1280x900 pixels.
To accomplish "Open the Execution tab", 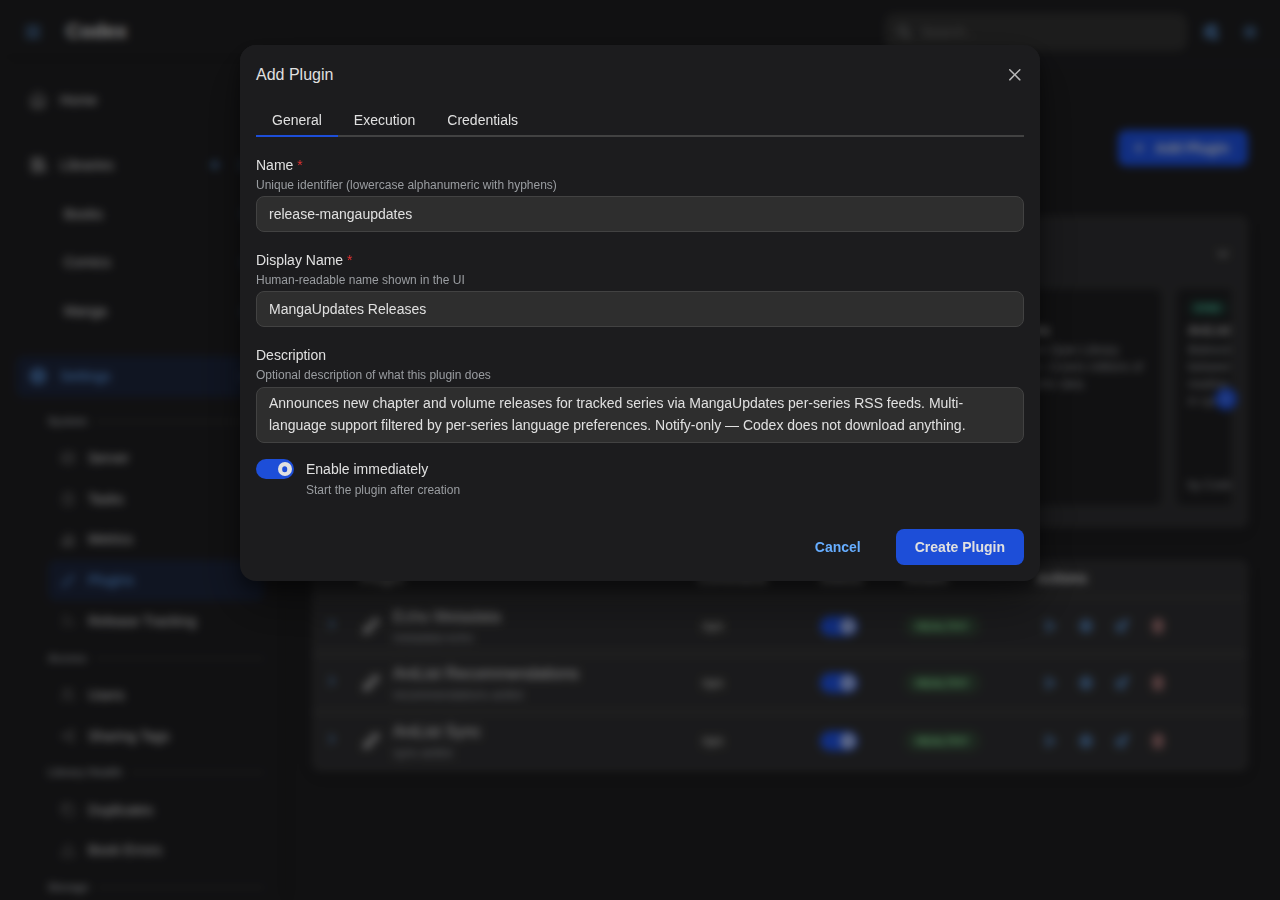I will coord(384,120).
